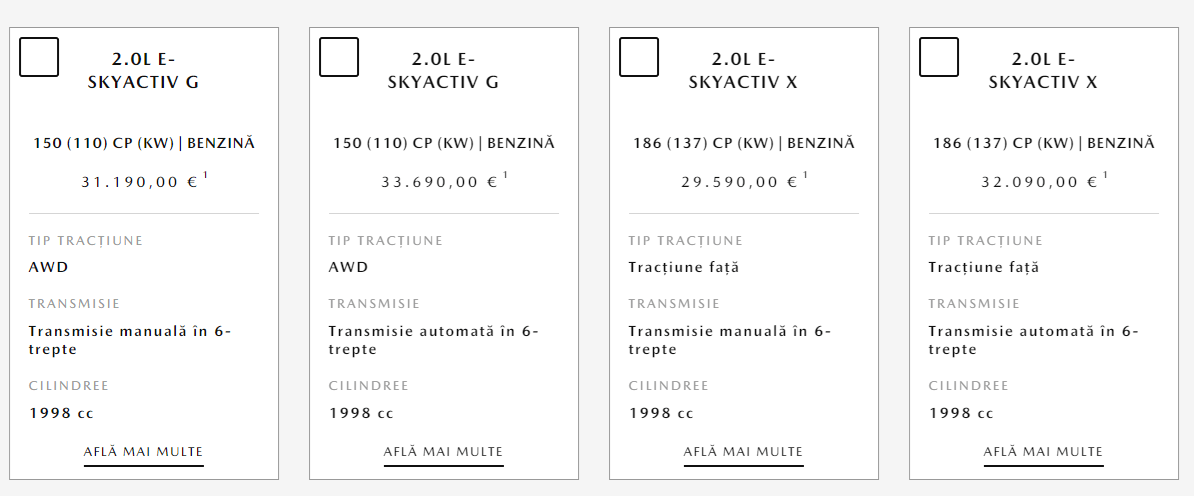Follow Află mai multe on front-wheel manual card

click(744, 452)
